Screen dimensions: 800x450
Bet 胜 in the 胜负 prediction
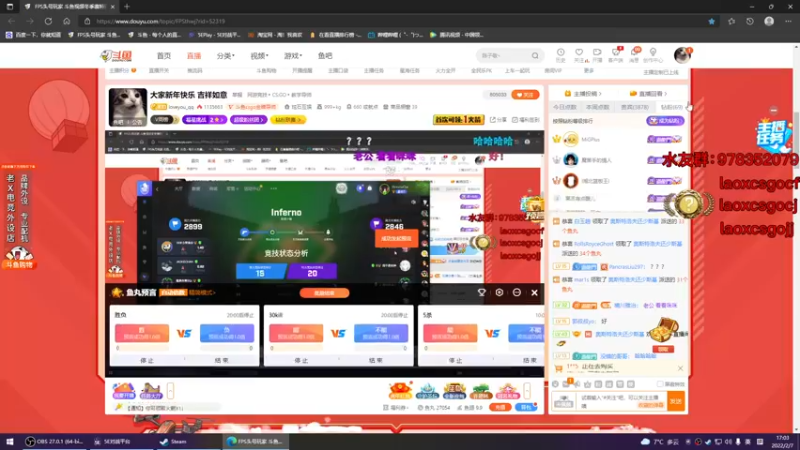[x=142, y=333]
